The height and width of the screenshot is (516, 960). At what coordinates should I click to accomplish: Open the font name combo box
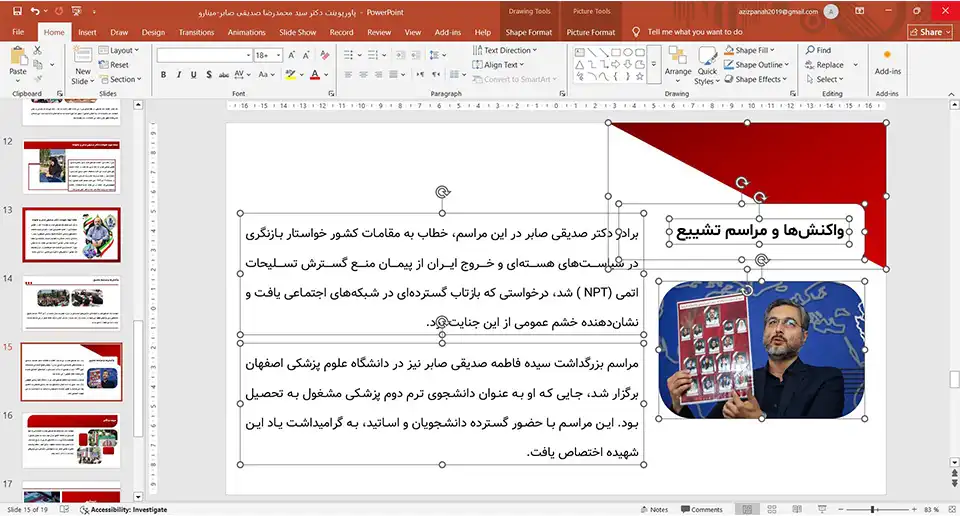click(x=204, y=55)
